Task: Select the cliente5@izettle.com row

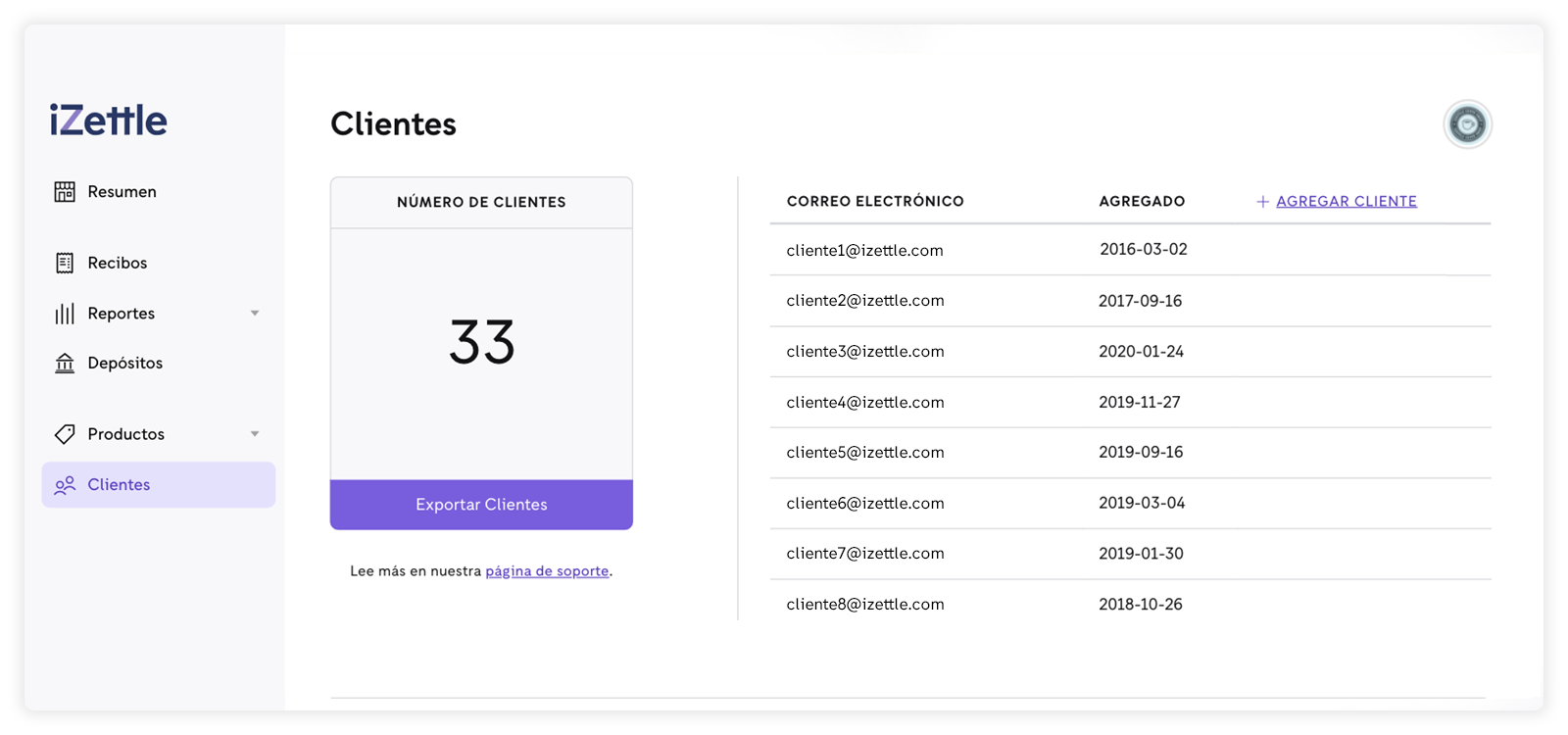Action: 864,453
